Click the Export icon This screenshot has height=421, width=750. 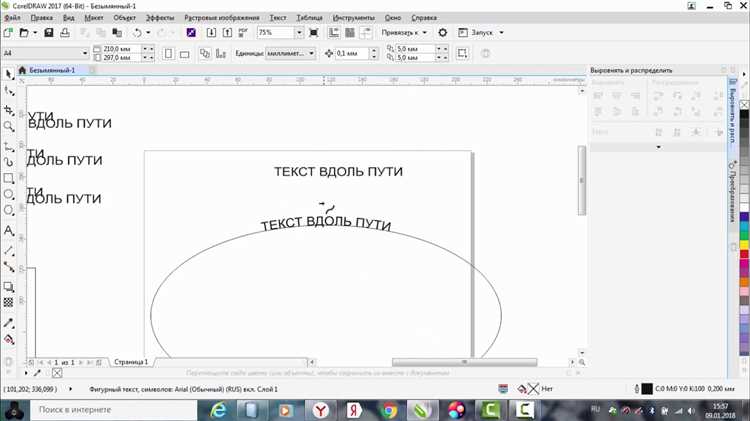[x=227, y=33]
